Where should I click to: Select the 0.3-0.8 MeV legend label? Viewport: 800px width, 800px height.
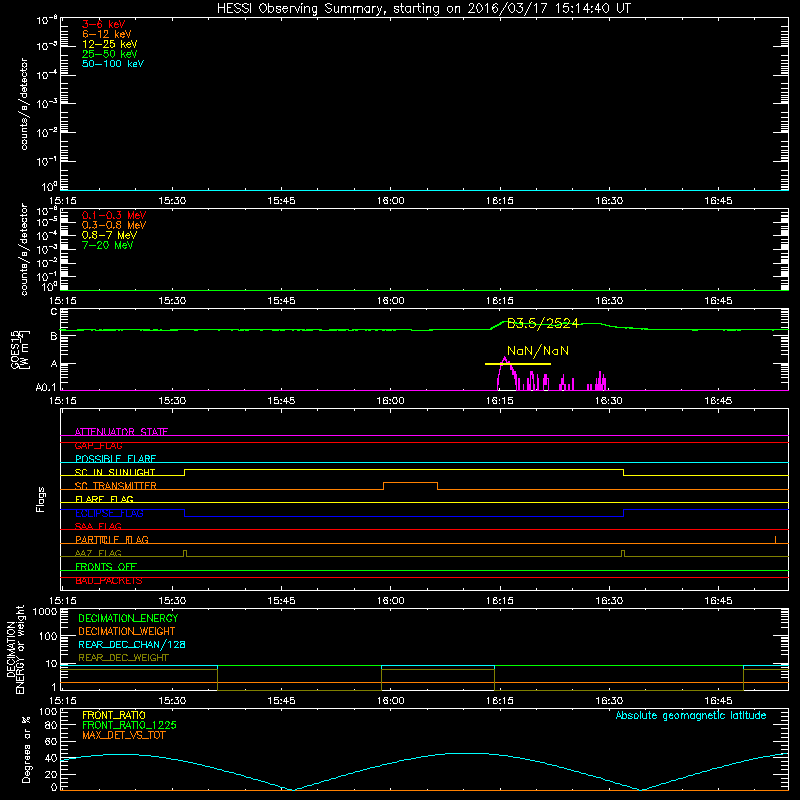coord(114,225)
